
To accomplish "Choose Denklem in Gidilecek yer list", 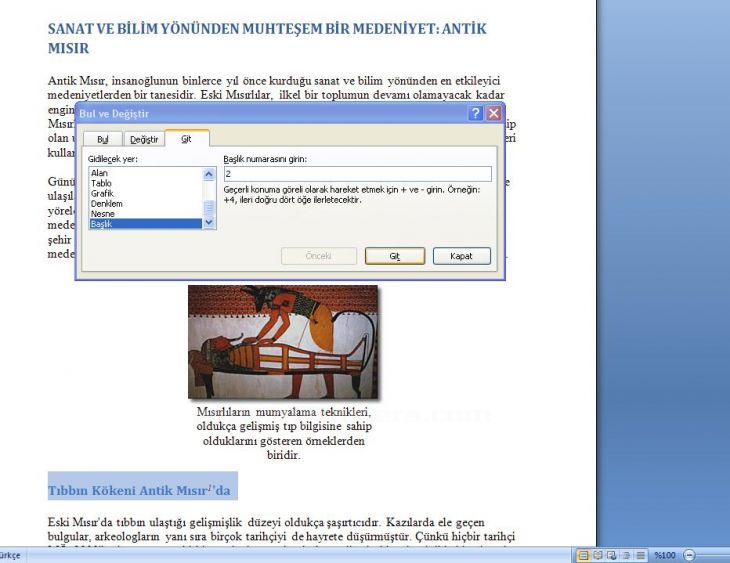I will pyautogui.click(x=145, y=203).
